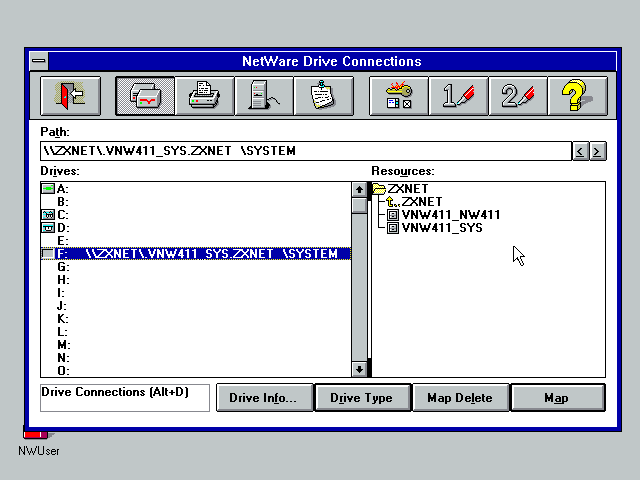This screenshot has height=480, width=640.
Task: Click the Map button
Action: (558, 398)
